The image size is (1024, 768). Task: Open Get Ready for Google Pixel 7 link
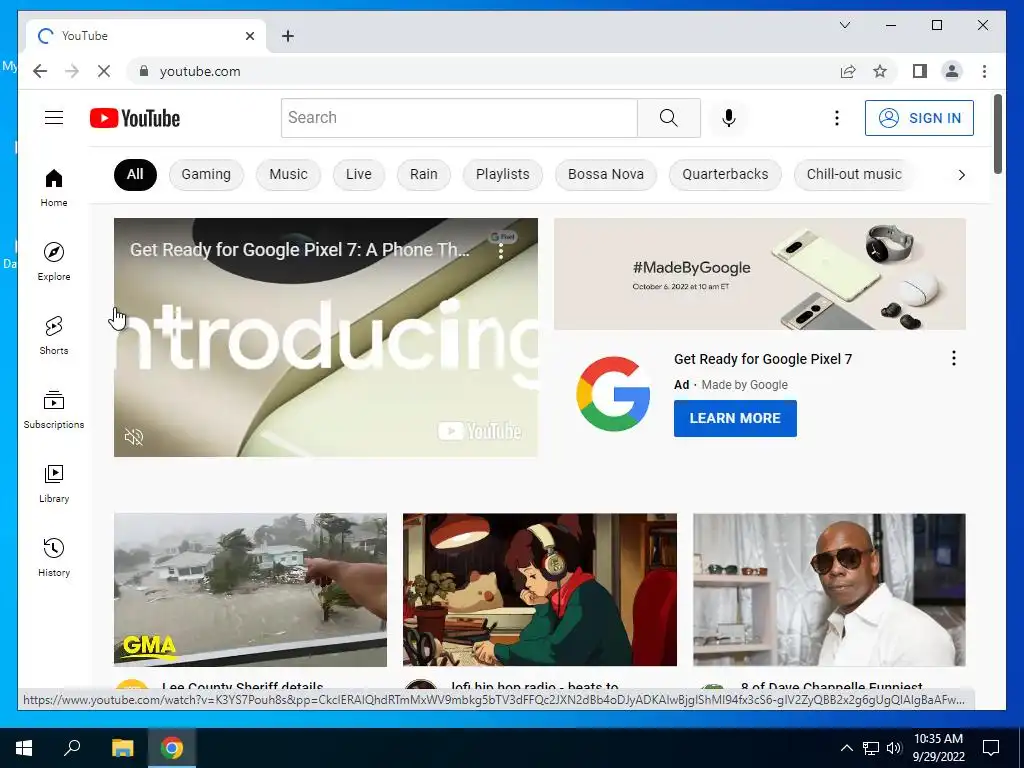tap(763, 359)
